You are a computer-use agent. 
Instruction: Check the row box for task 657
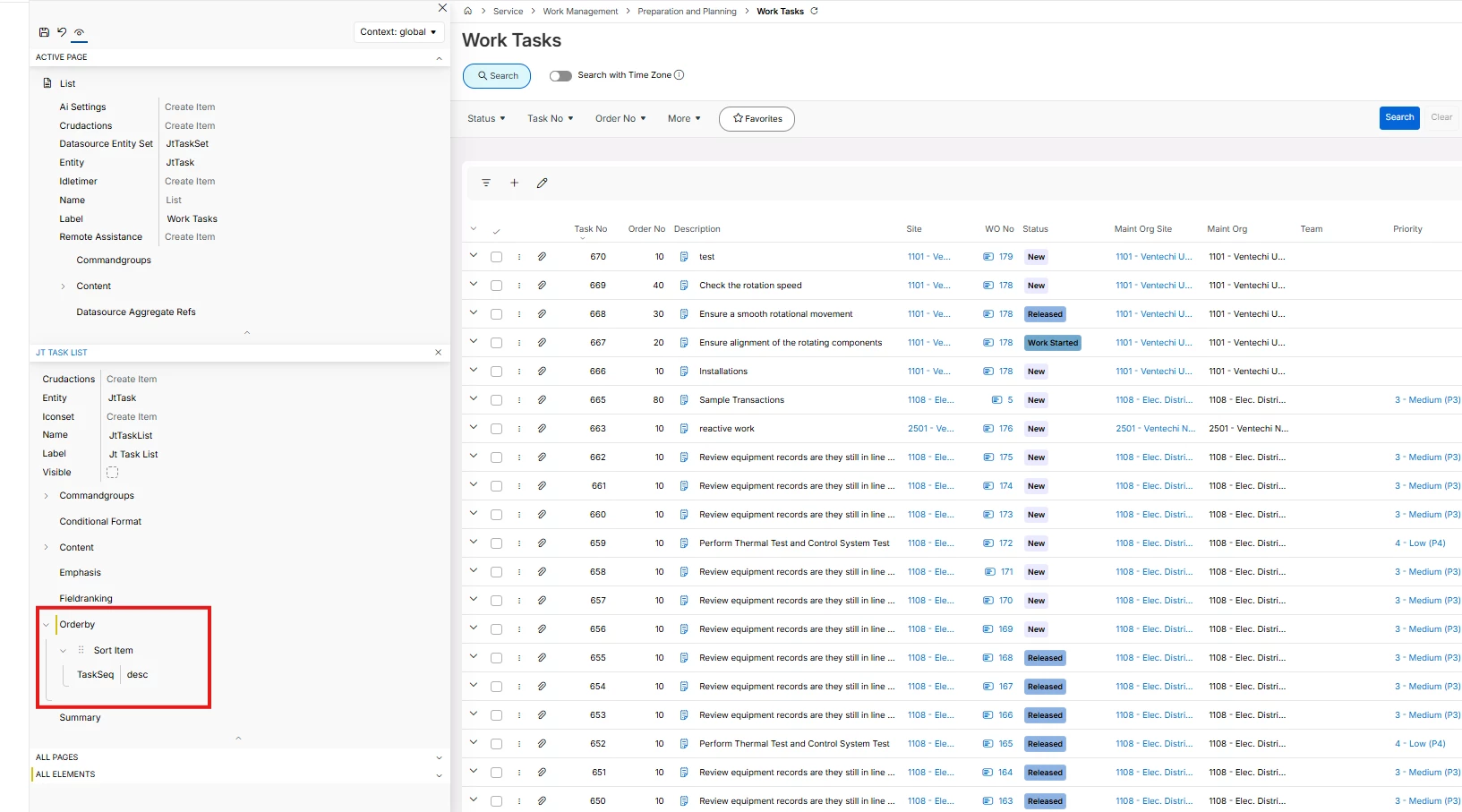point(497,601)
